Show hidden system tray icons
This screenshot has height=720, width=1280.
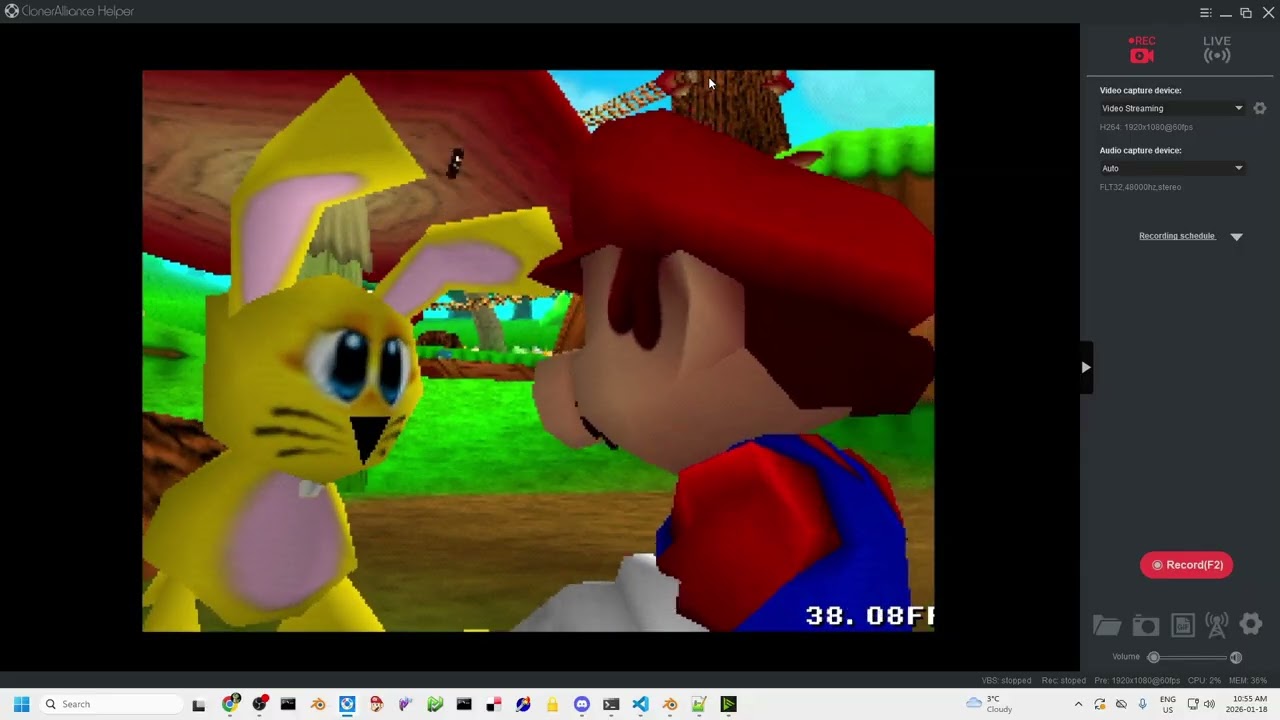pos(1078,704)
